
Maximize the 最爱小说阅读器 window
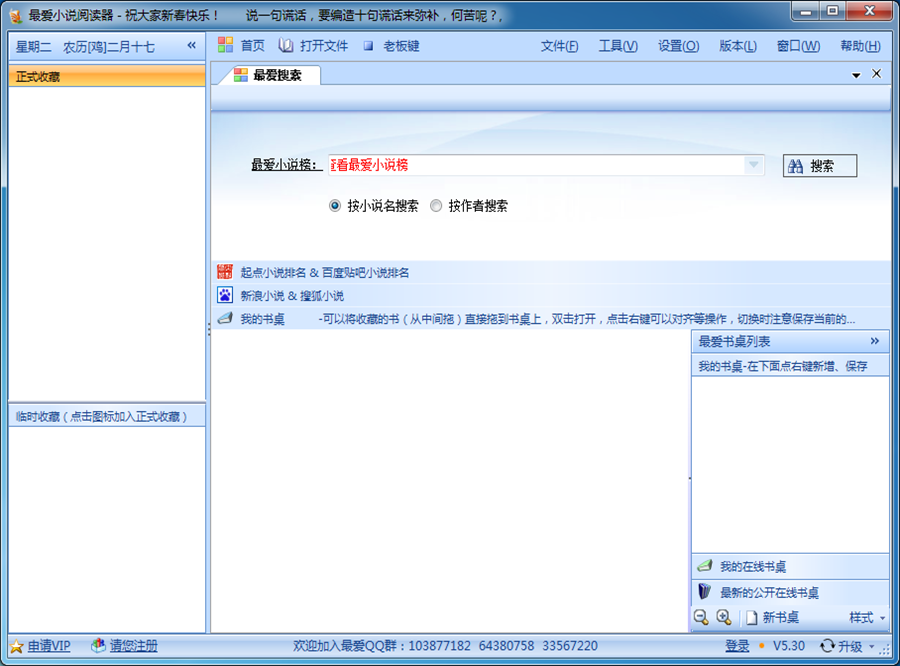832,11
